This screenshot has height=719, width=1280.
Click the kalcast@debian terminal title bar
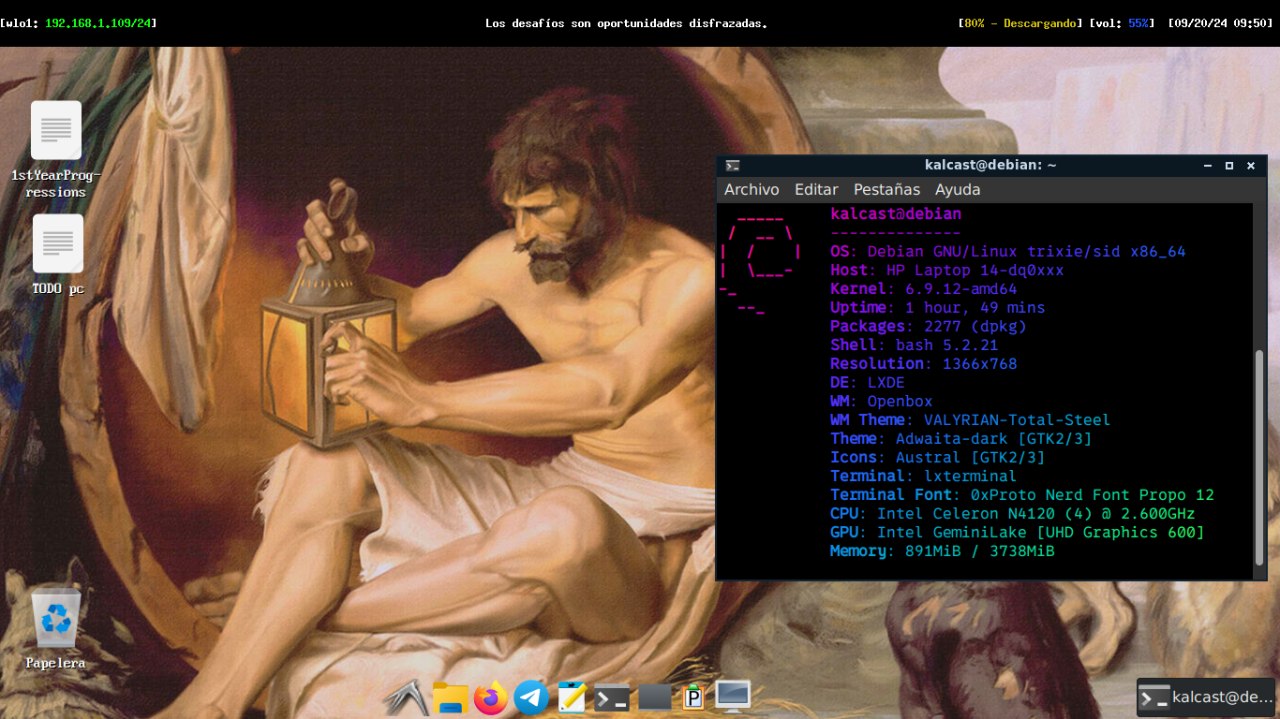(x=990, y=165)
